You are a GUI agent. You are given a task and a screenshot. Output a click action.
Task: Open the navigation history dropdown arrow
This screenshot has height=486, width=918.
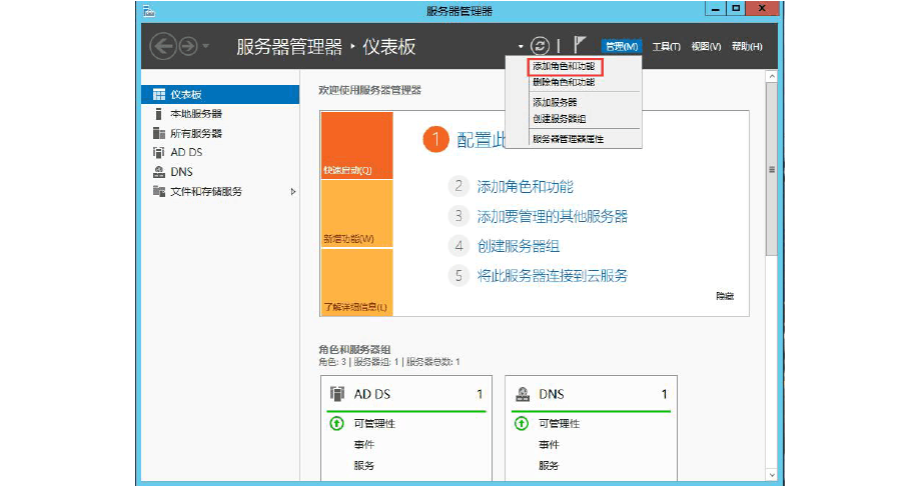(x=206, y=47)
